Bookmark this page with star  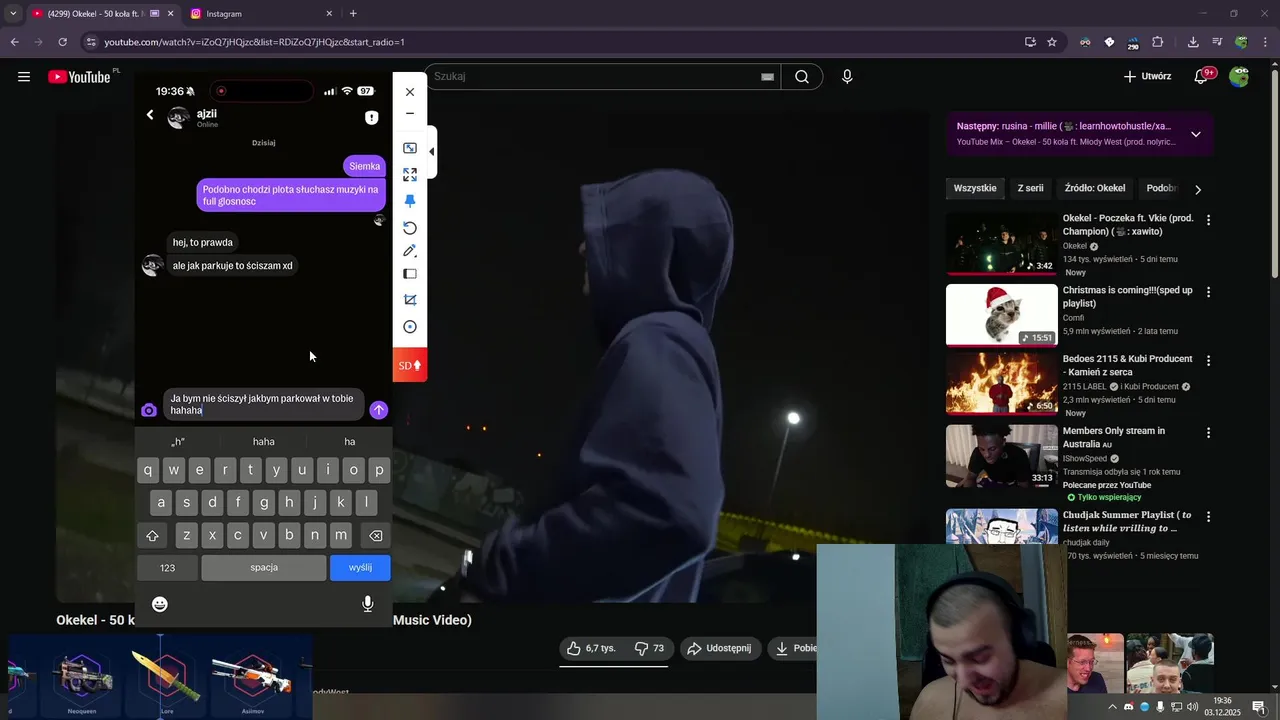[1052, 42]
